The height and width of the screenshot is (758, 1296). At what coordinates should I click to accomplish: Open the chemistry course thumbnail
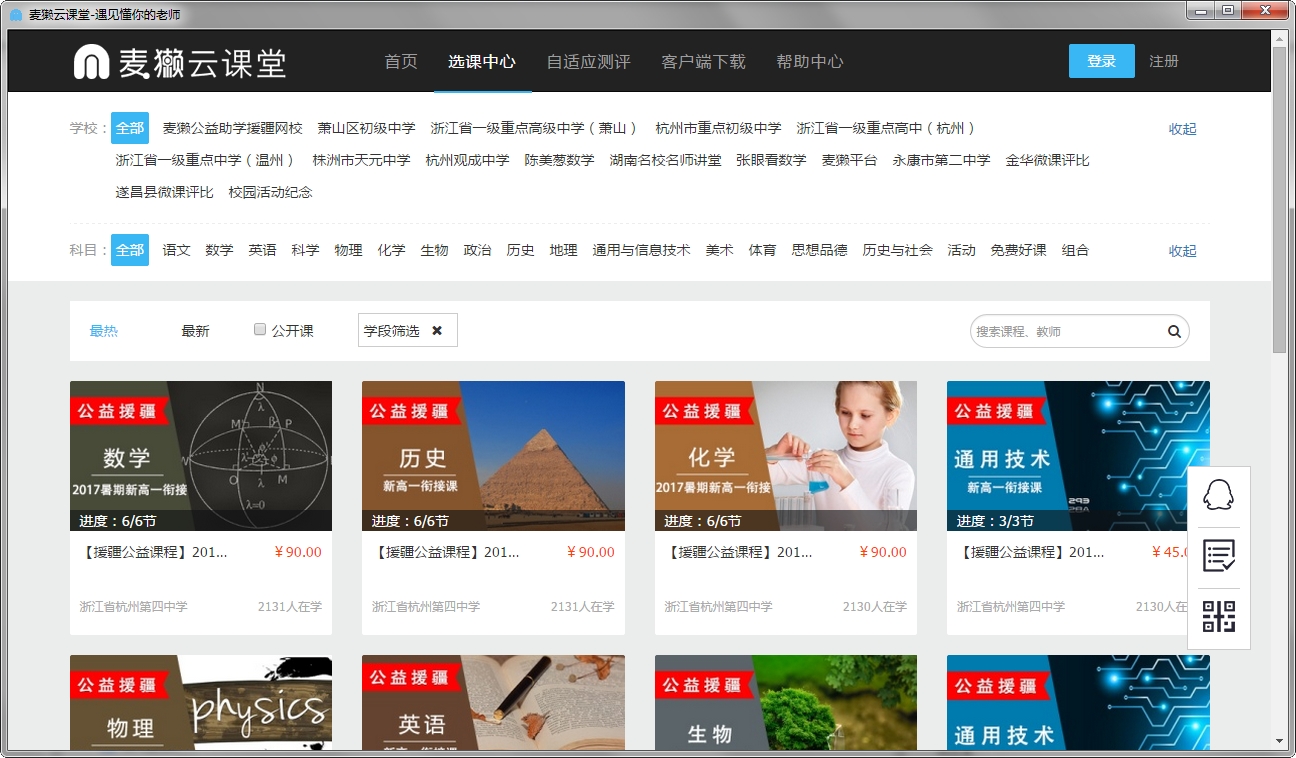click(785, 455)
